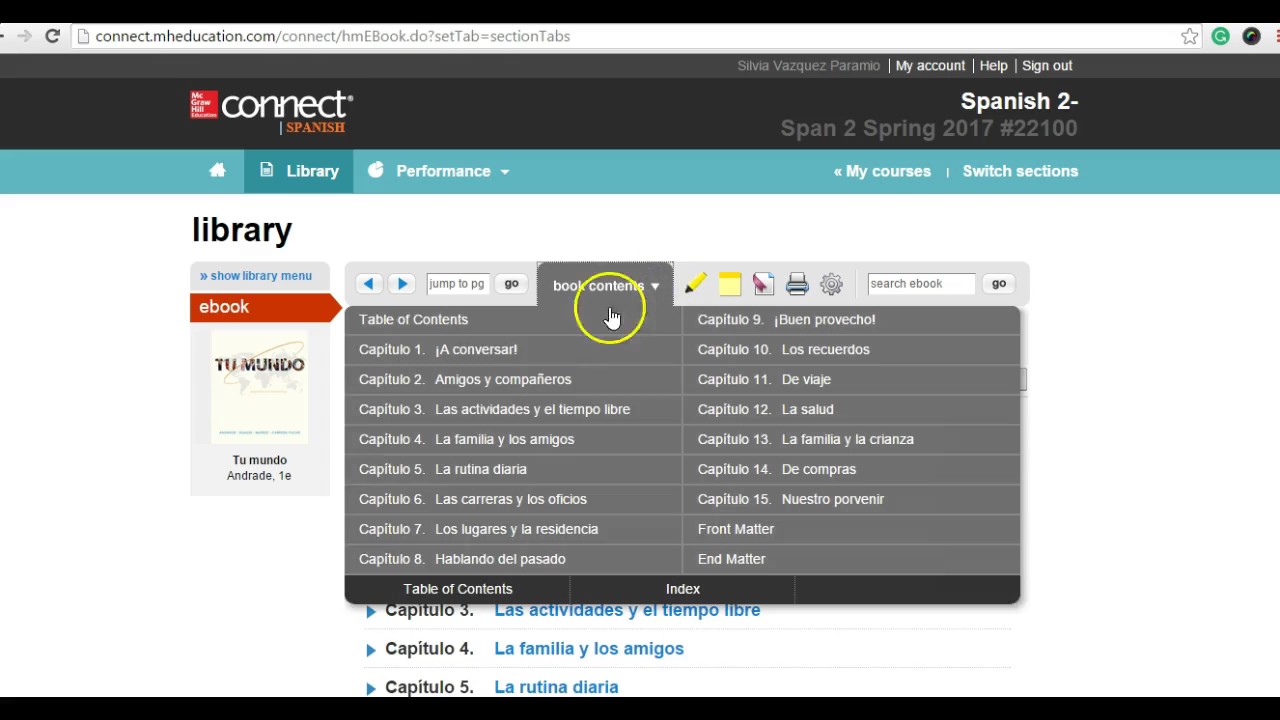This screenshot has height=720, width=1280.
Task: Click the home icon in navigation bar
Action: tap(217, 171)
